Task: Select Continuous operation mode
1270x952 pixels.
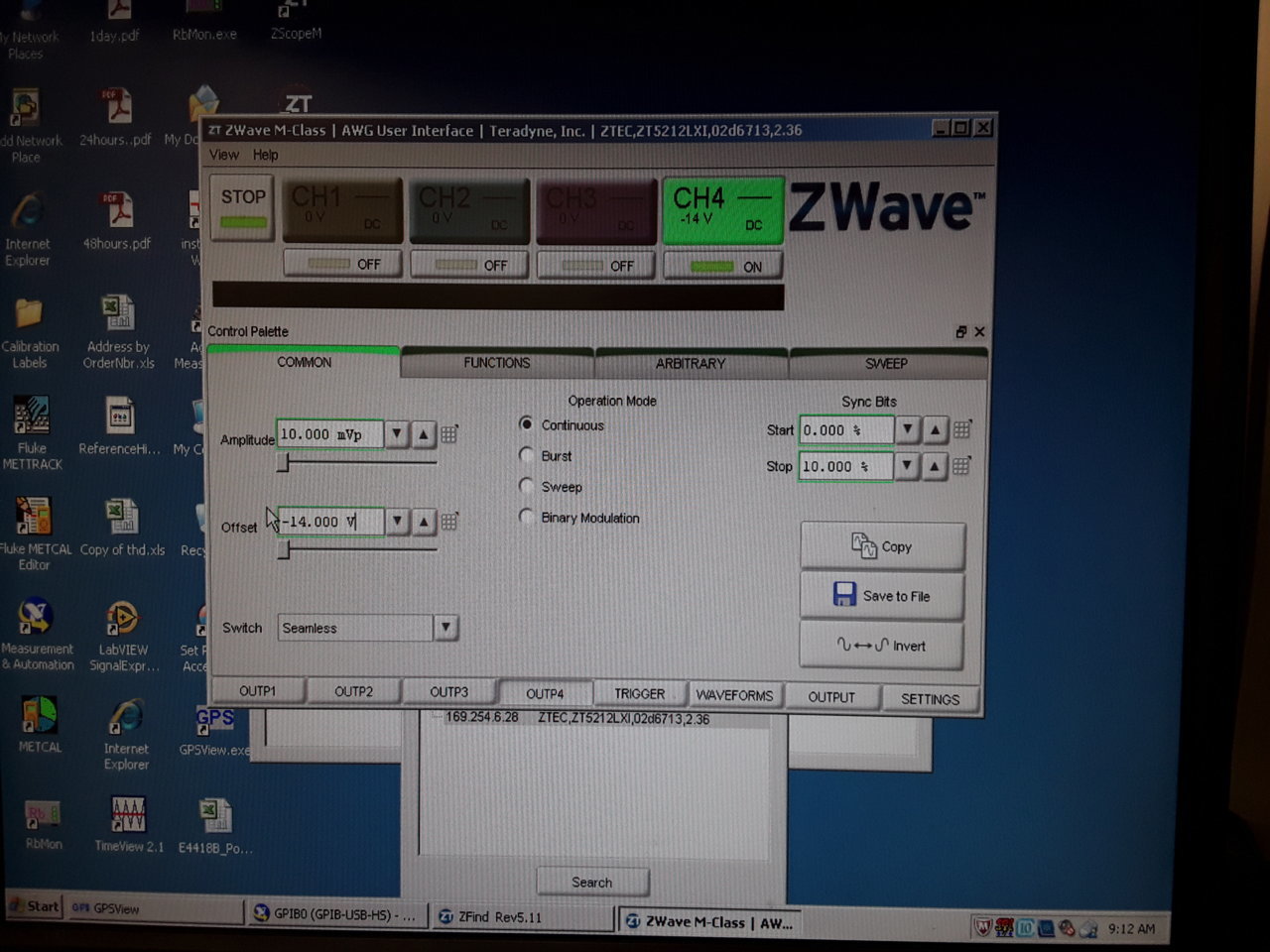Action: click(x=527, y=424)
